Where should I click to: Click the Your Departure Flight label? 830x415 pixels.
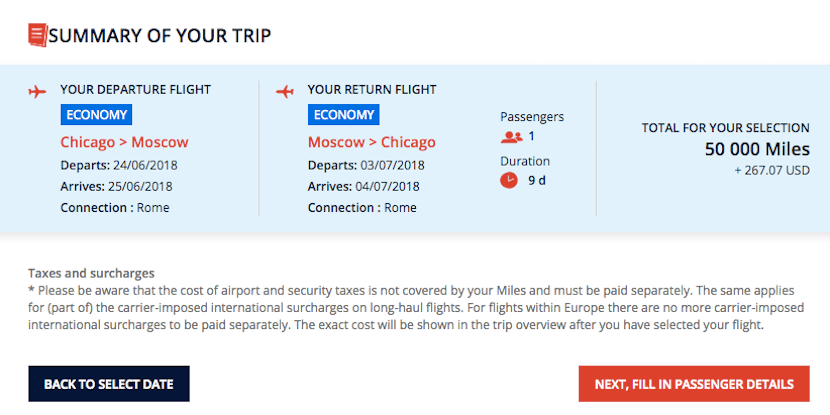click(x=135, y=90)
